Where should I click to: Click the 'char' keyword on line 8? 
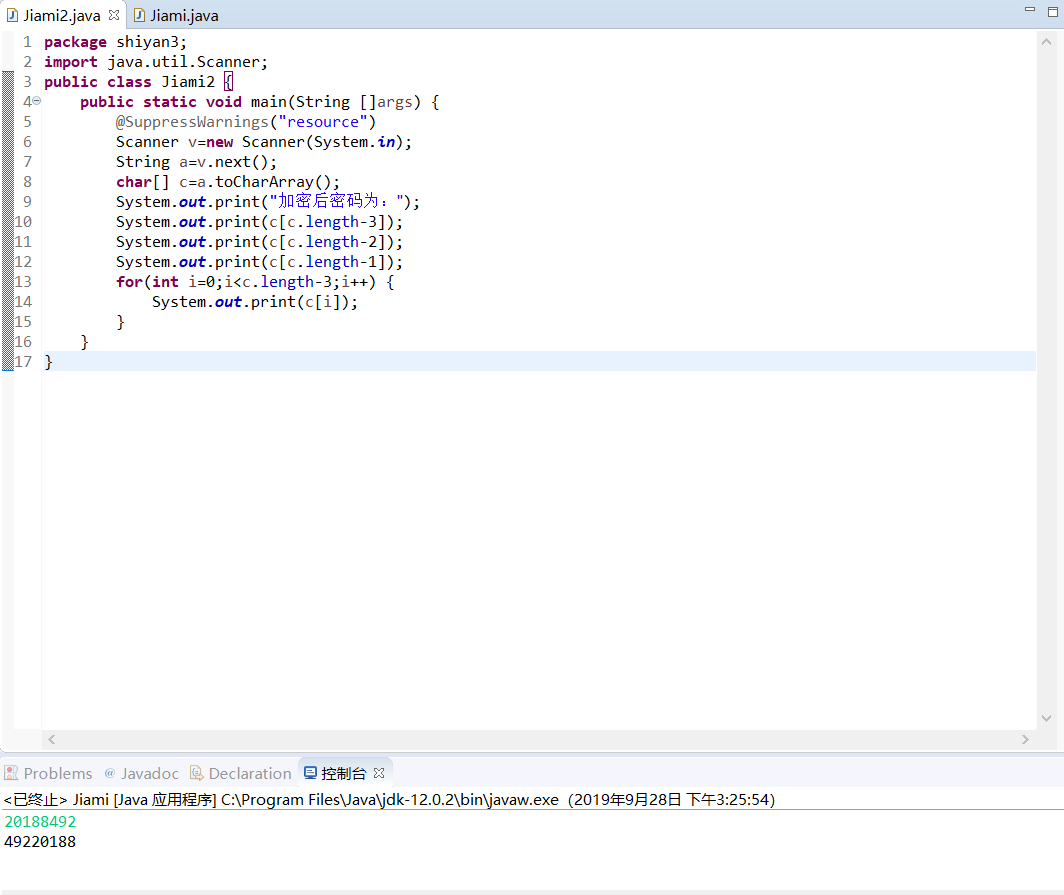(x=134, y=182)
